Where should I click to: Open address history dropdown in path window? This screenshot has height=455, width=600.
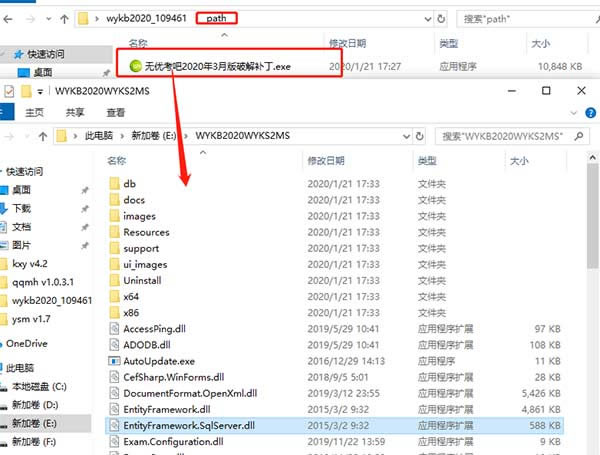click(428, 19)
